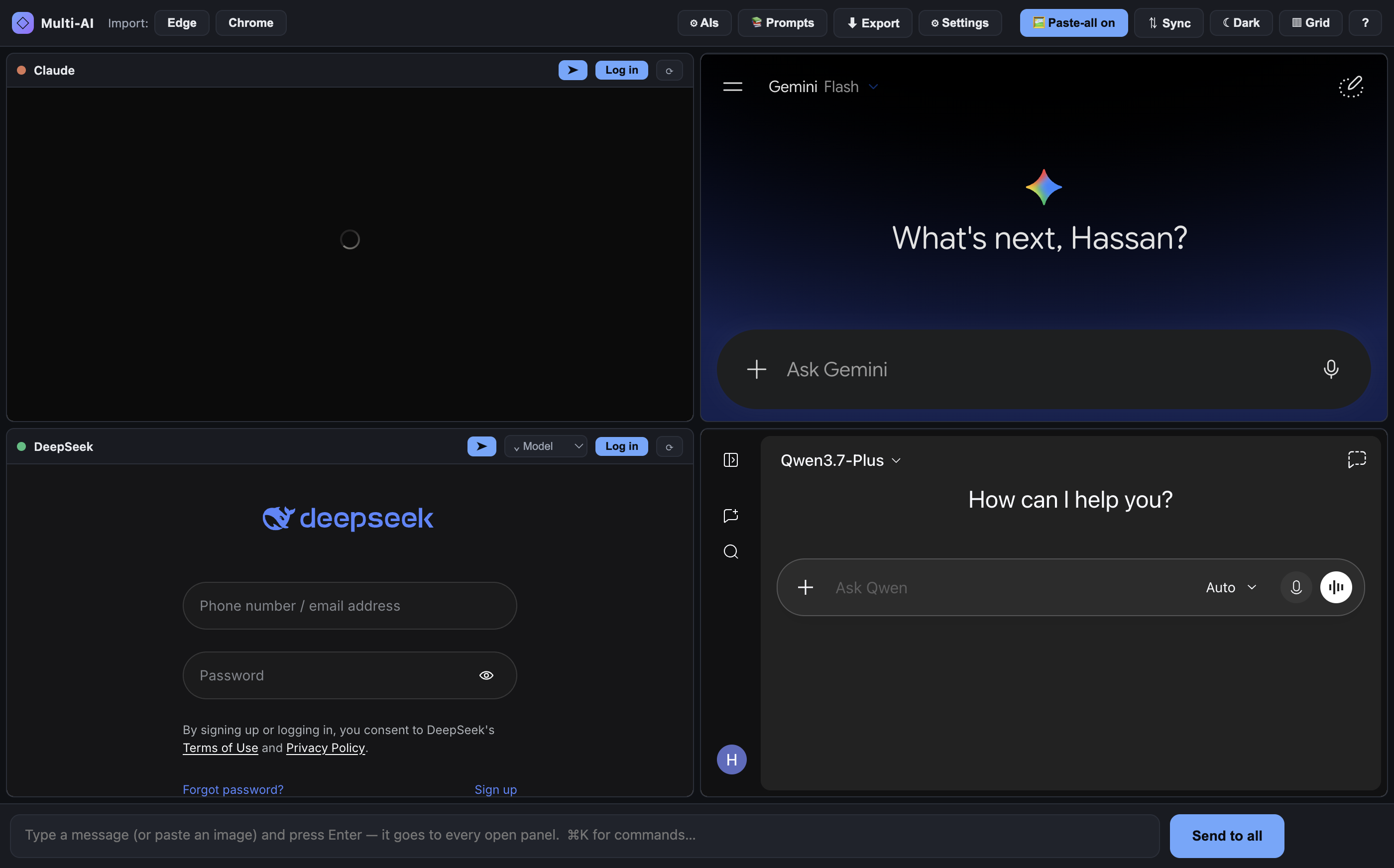This screenshot has height=868, width=1394.
Task: Toggle Qwen sidebar panel icon
Action: 730,460
